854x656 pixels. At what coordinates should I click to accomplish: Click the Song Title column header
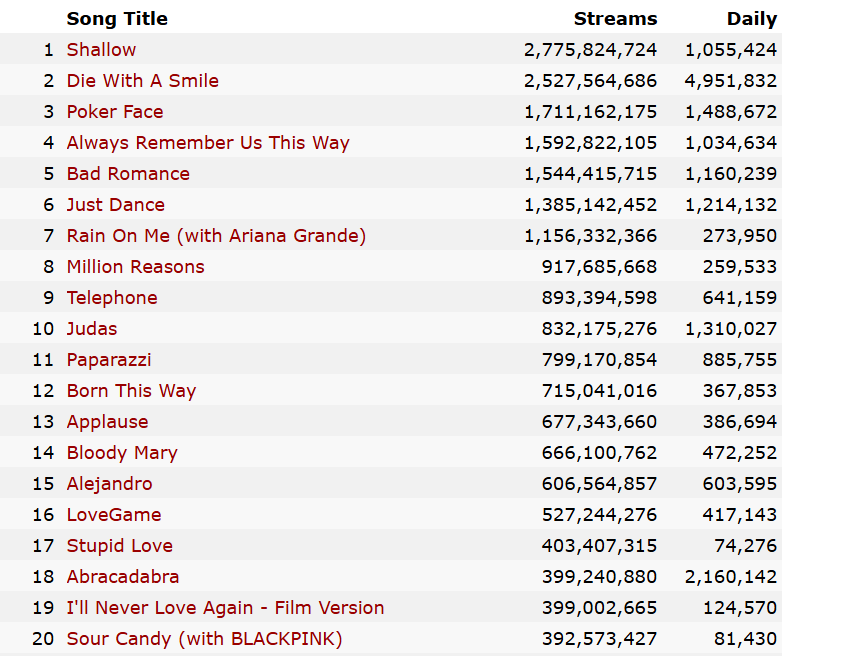pyautogui.click(x=117, y=19)
